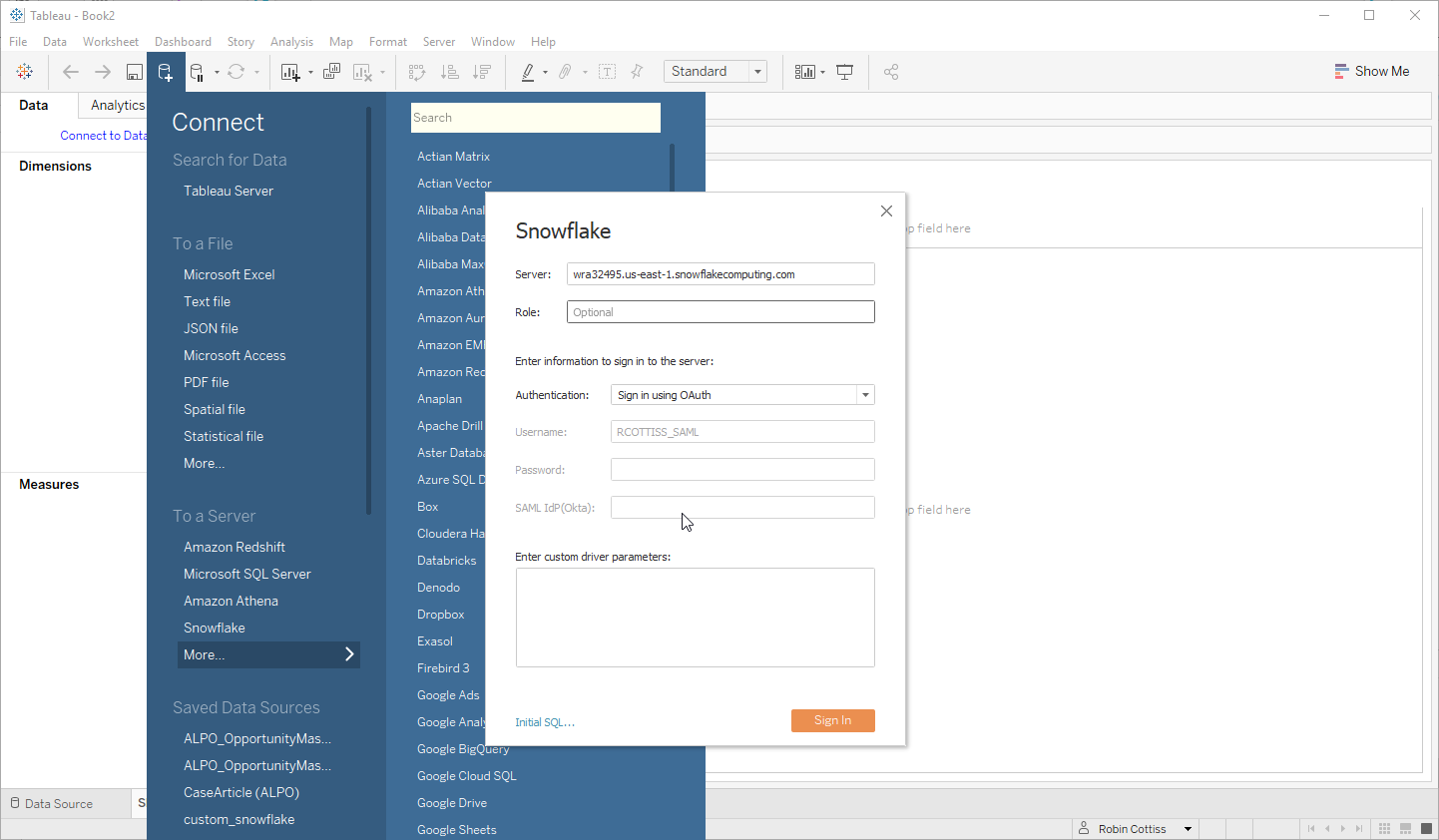Click the Sort Ascending icon
The image size is (1439, 840).
click(x=450, y=72)
